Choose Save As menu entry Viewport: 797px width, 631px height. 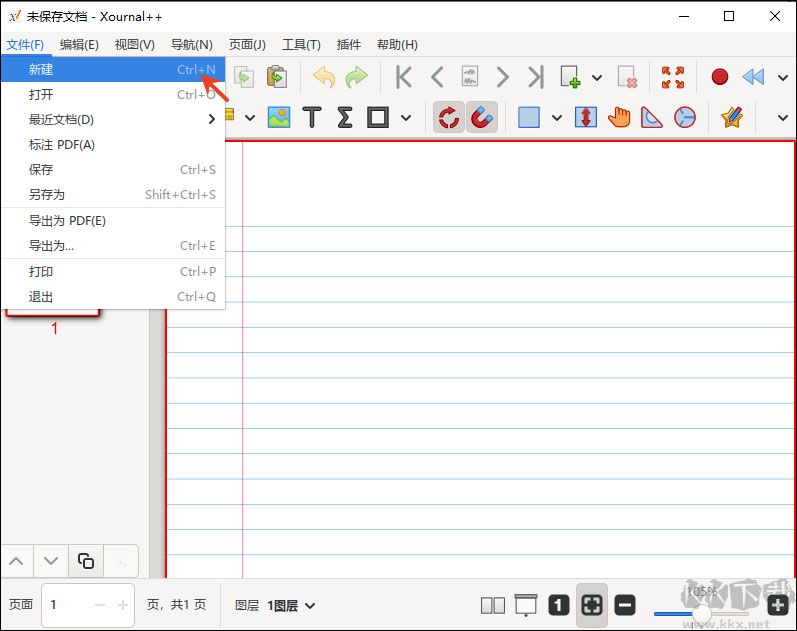113,195
